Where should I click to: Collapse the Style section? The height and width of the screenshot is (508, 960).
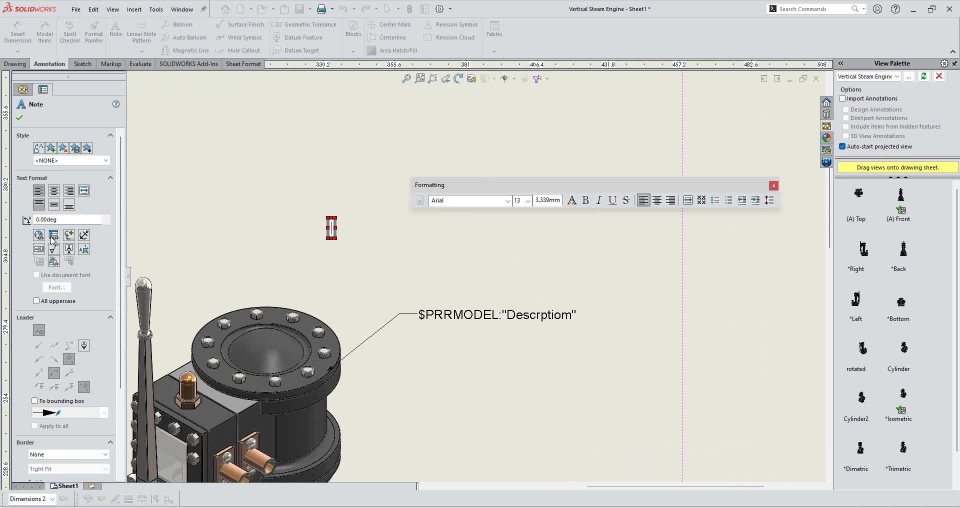pyautogui.click(x=110, y=135)
